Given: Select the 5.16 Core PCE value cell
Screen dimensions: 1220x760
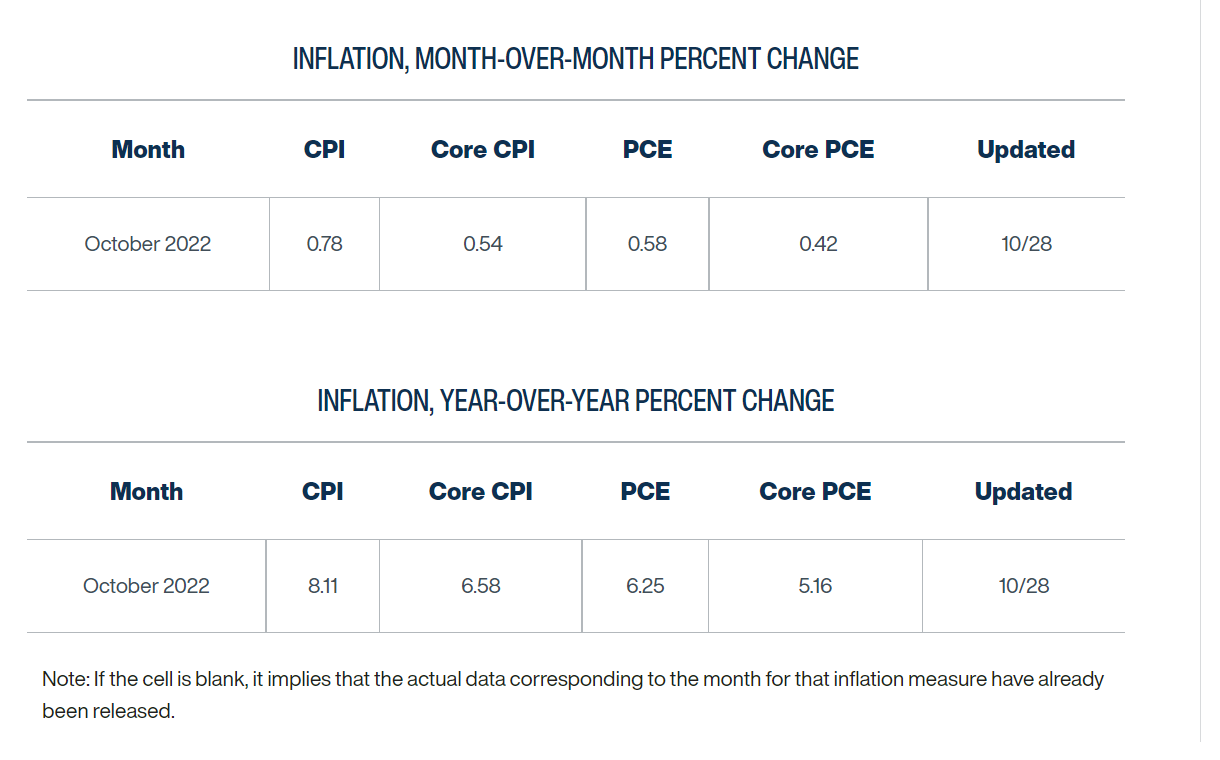Looking at the screenshot, I should pyautogui.click(x=815, y=586).
